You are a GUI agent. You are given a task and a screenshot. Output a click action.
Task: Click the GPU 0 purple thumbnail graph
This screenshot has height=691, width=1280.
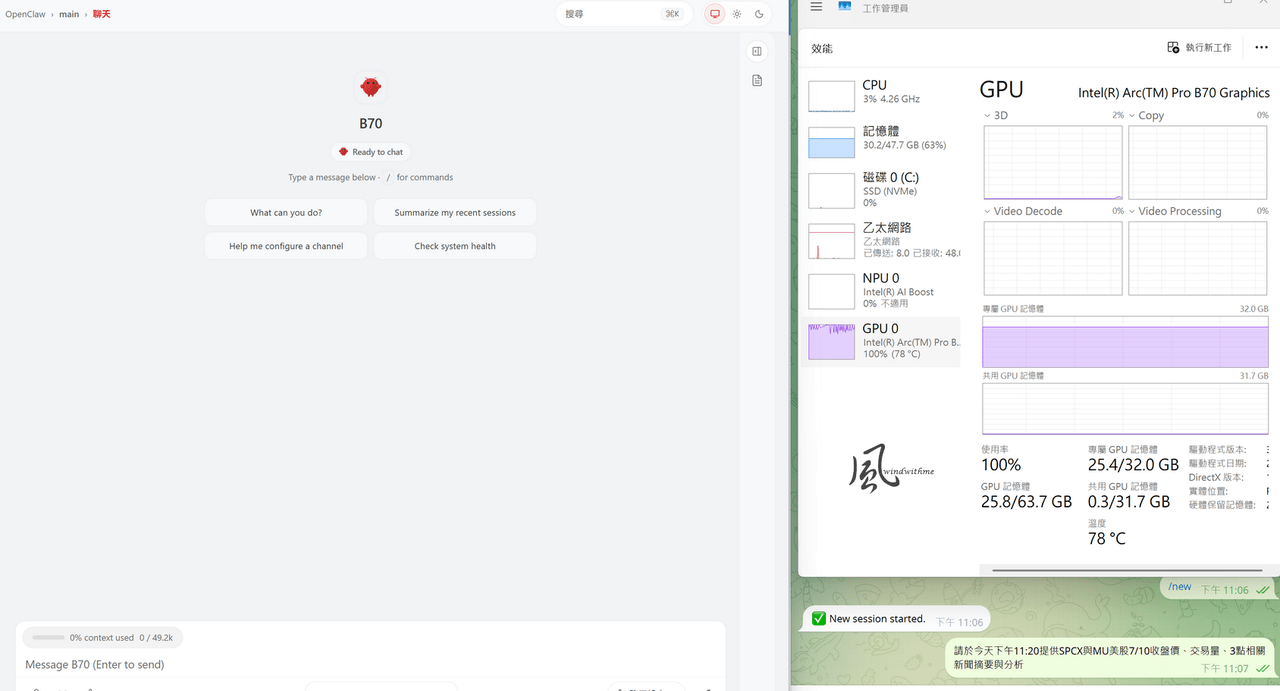pyautogui.click(x=831, y=342)
